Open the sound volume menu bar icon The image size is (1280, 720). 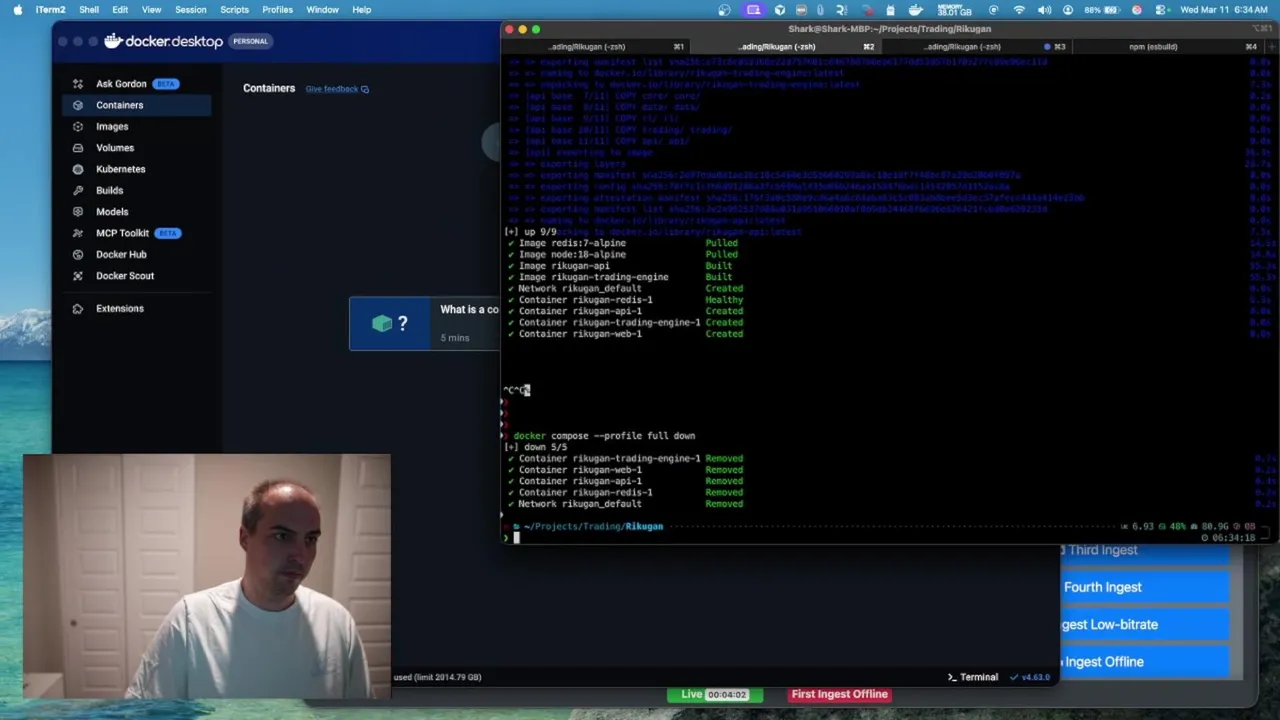pos(1044,10)
